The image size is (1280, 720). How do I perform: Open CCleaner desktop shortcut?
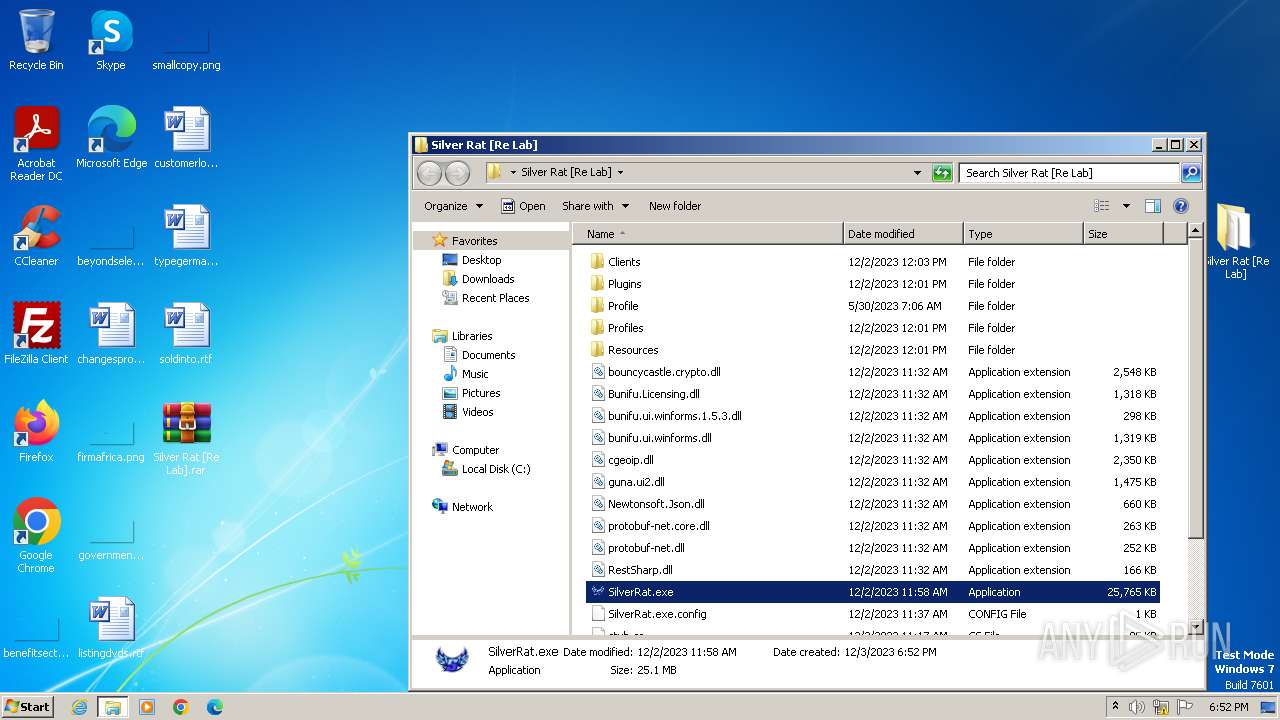(36, 236)
